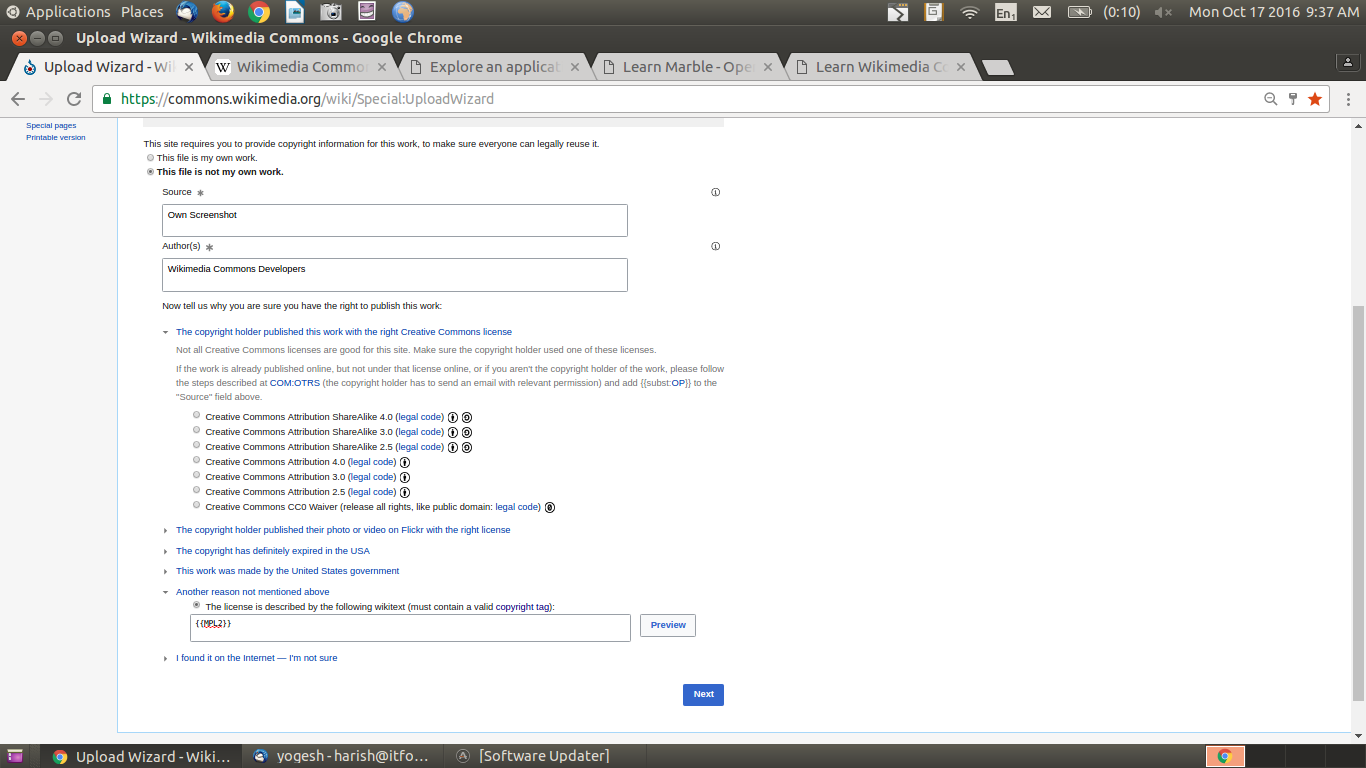Screen dimensions: 1366x768
Task: Click the bookmark star icon
Action: 1315,99
